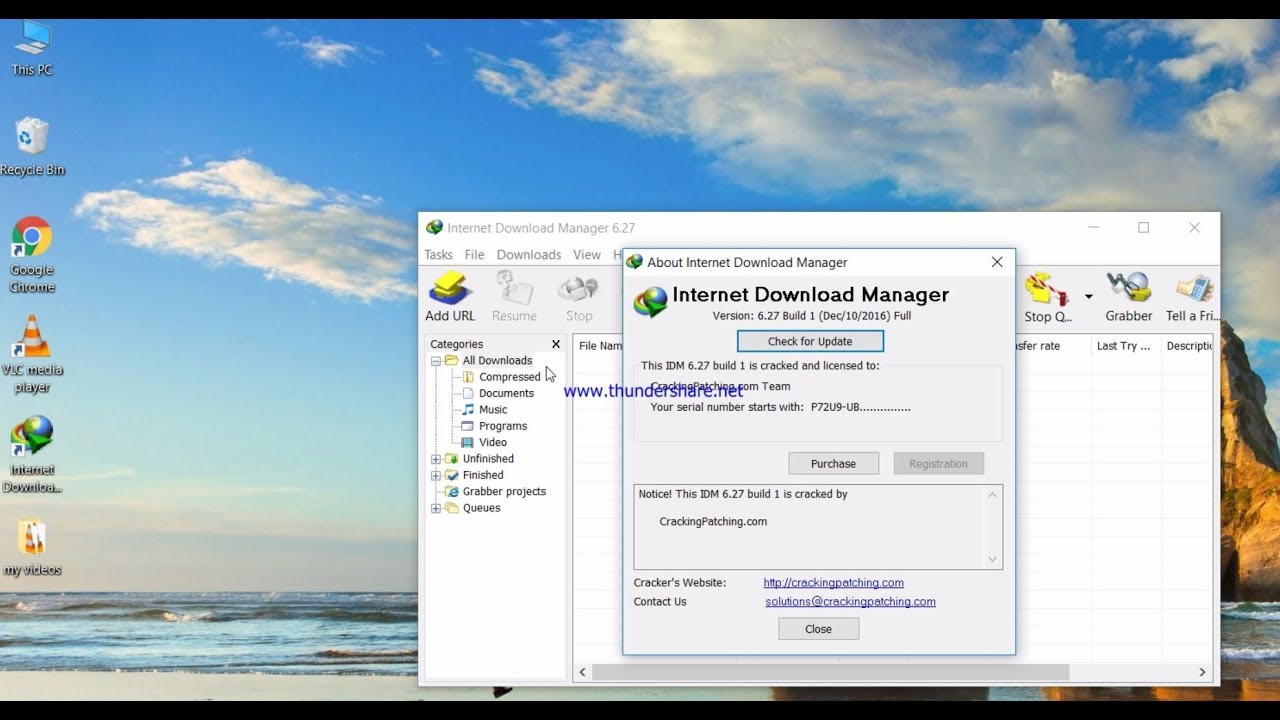
Task: Click the Check for Update button
Action: [810, 341]
